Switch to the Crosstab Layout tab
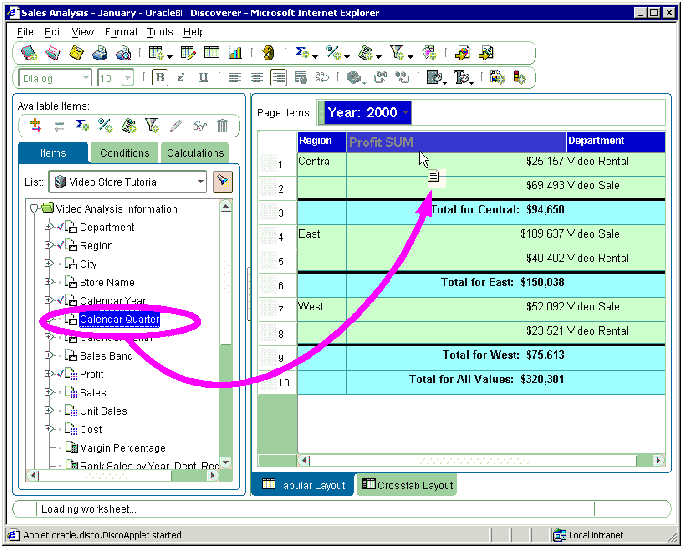The width and height of the screenshot is (684, 549). (x=407, y=485)
